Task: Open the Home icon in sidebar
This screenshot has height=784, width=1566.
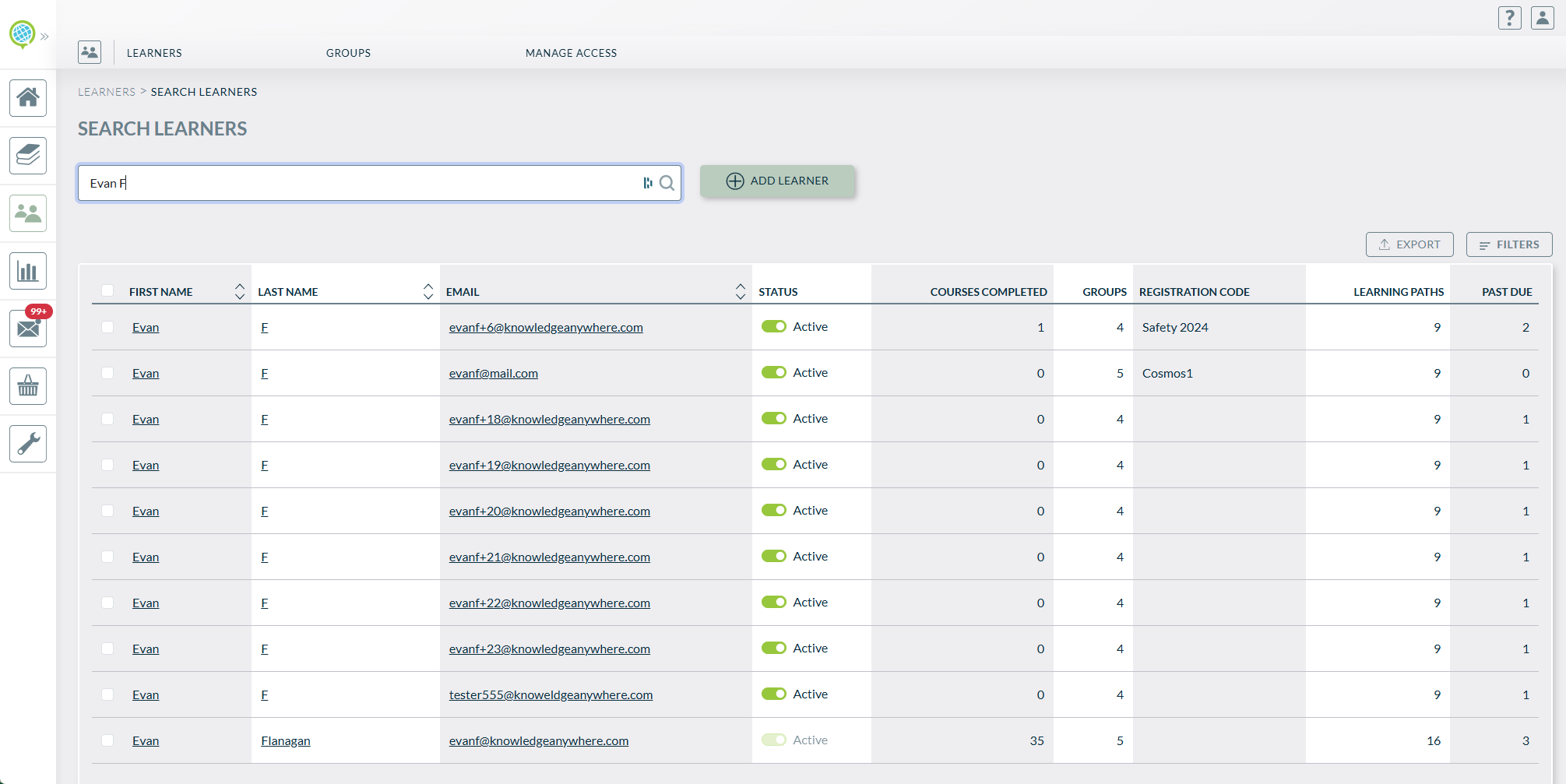Action: tap(28, 98)
